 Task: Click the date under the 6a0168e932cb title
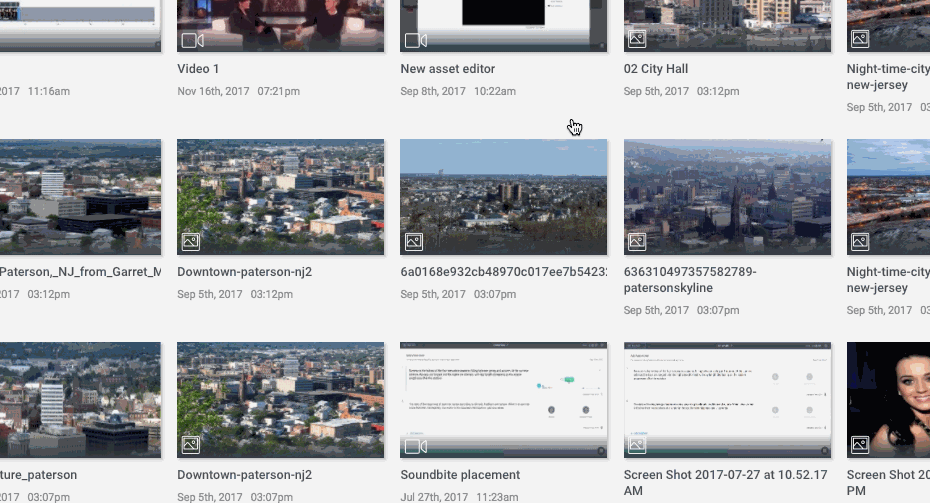tap(458, 294)
